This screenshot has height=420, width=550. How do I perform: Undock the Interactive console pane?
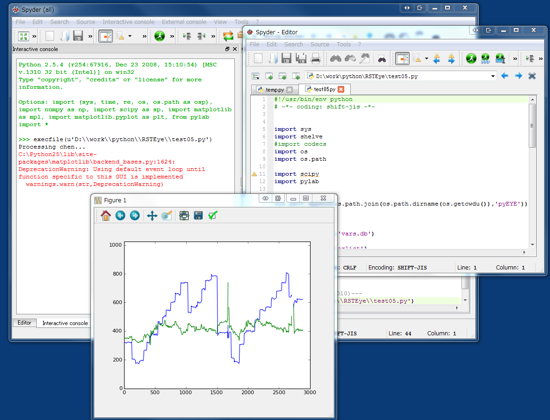tap(227, 49)
